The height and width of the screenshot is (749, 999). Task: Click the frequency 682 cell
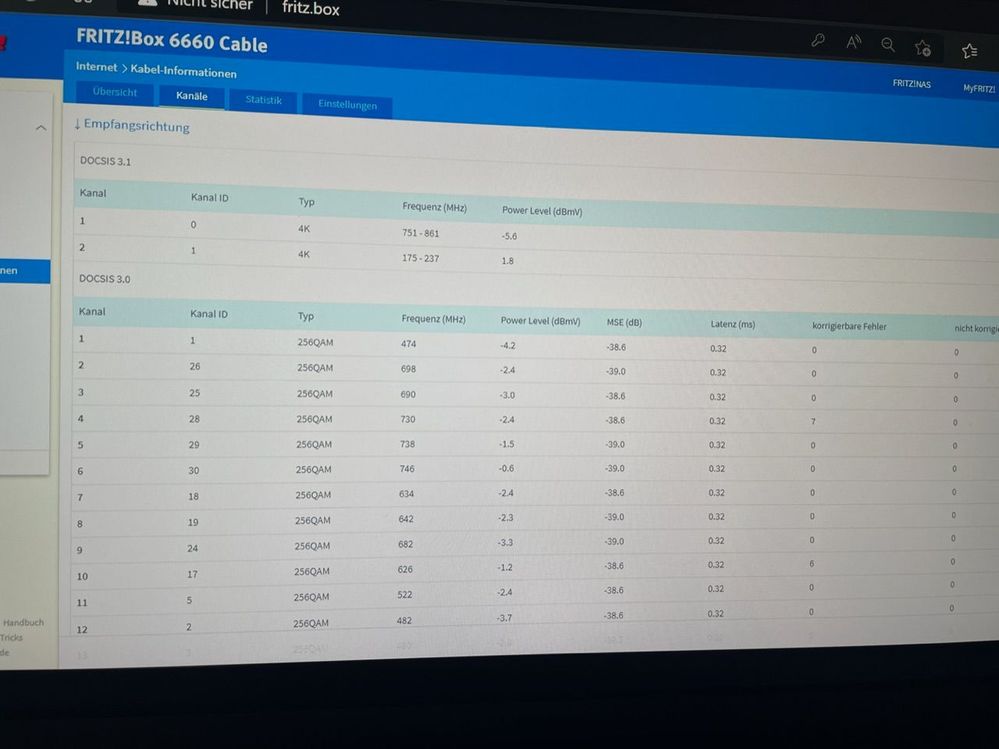(x=405, y=544)
